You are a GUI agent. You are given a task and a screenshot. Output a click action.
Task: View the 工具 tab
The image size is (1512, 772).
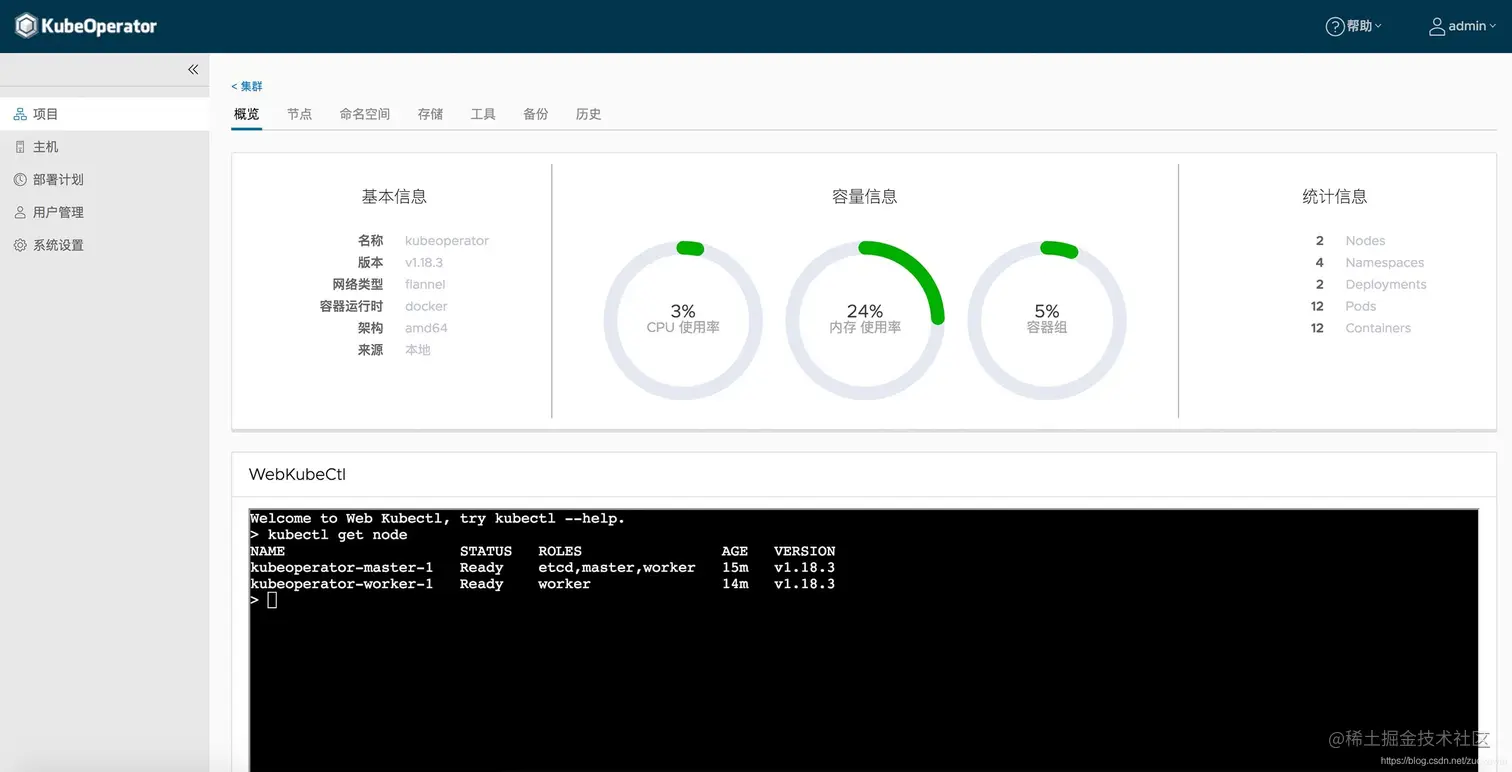tap(483, 113)
